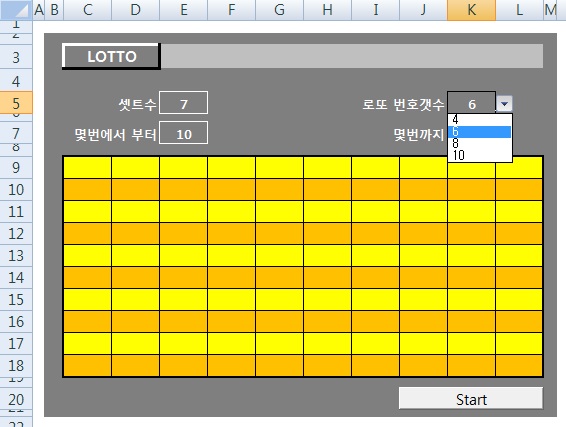Select row 13 header
The width and height of the screenshot is (566, 427).
[x=16, y=256]
